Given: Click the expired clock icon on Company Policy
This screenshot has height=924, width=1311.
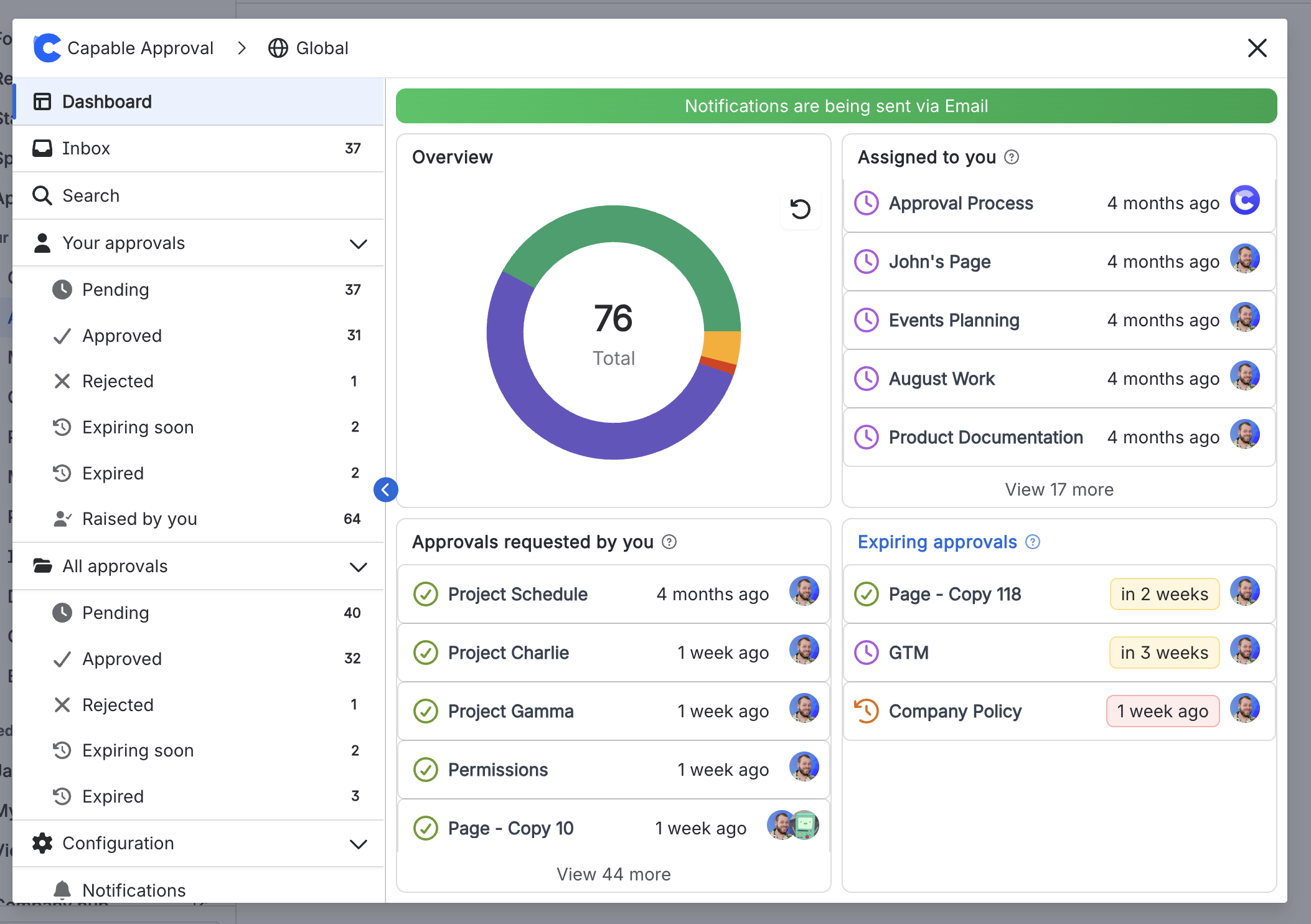Looking at the screenshot, I should [x=866, y=711].
